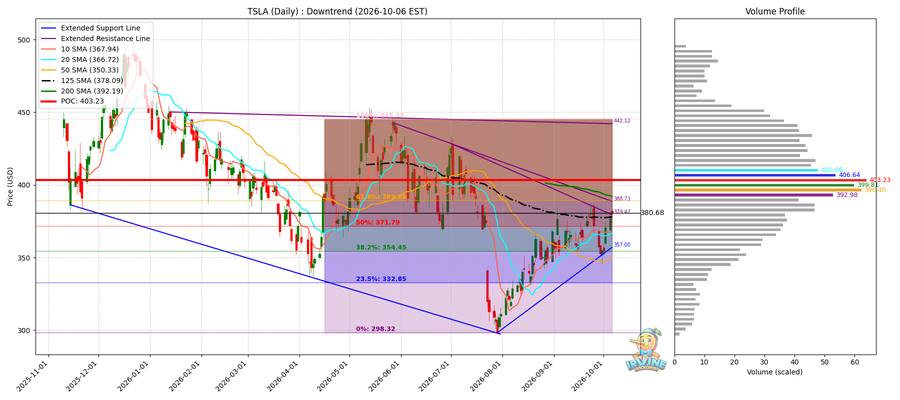Screen dimensions: 900x400
Task: Click the POC: 403.23 legend entry
Action: click(x=71, y=103)
